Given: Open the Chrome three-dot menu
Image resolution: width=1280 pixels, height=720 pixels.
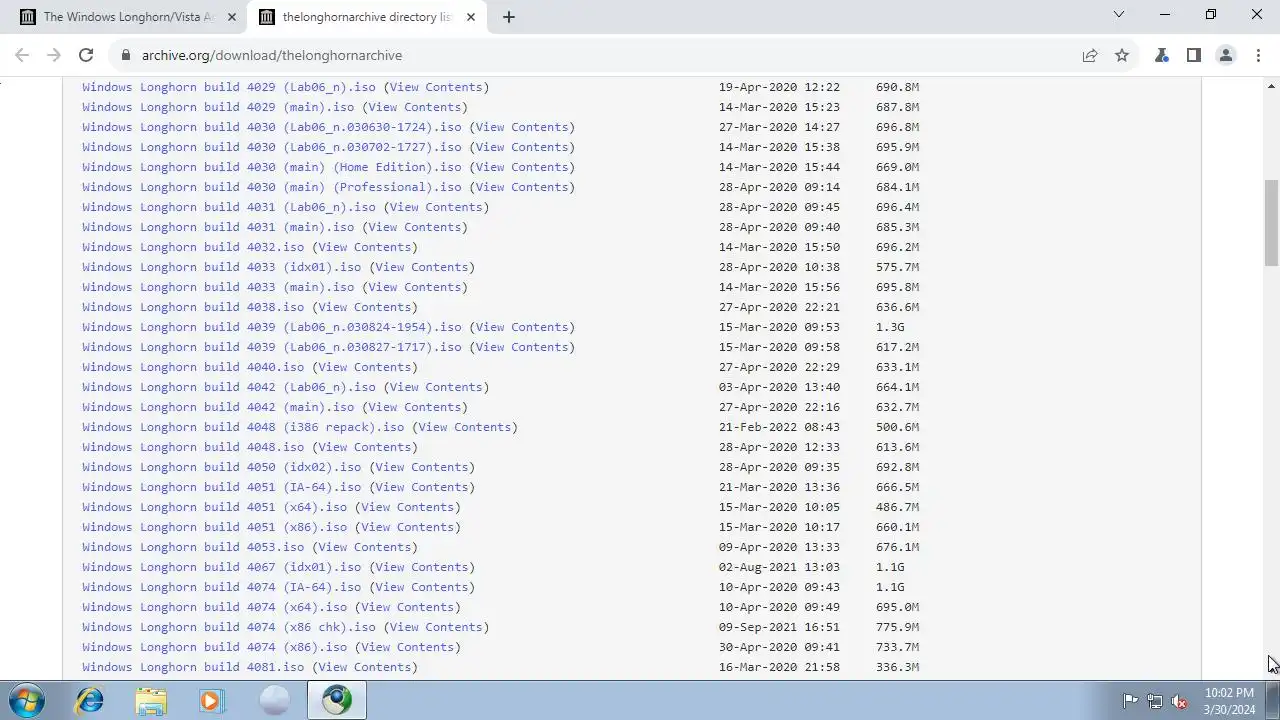Looking at the screenshot, I should coord(1258,55).
